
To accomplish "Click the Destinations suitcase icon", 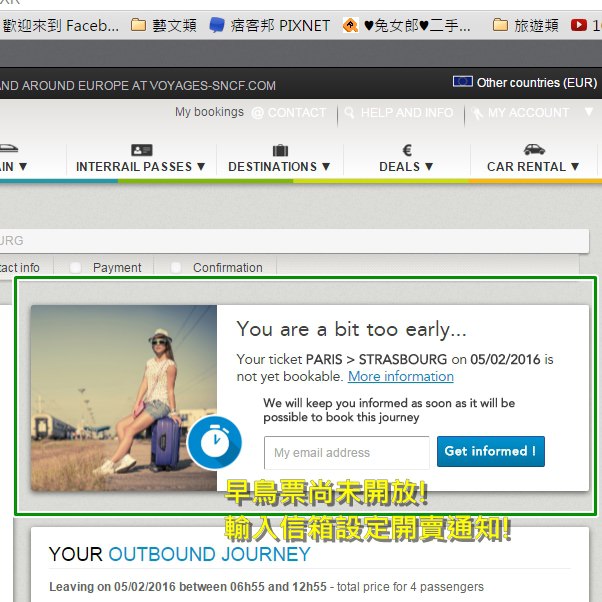I will (x=280, y=150).
